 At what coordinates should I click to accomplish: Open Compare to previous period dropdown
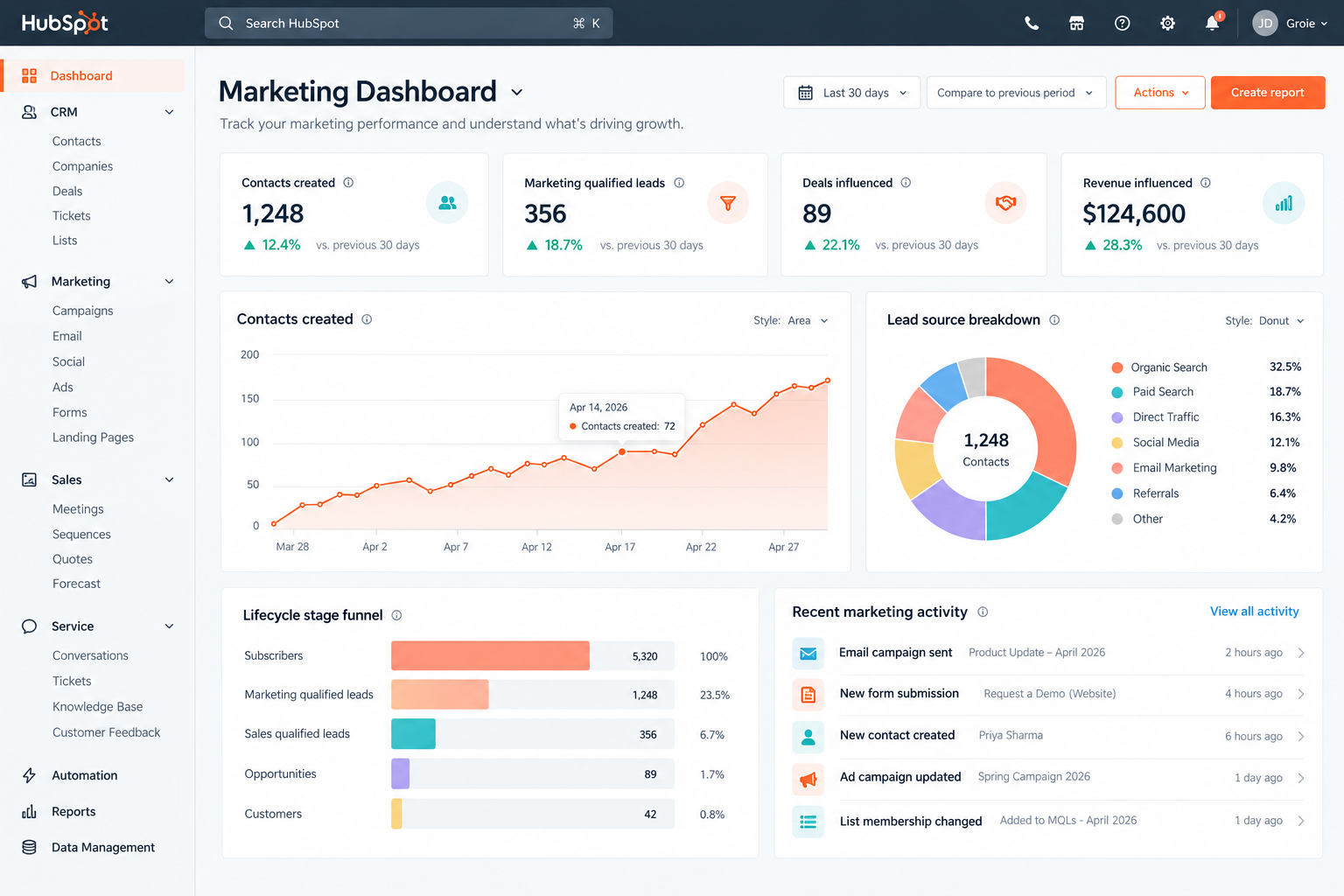tap(1017, 93)
